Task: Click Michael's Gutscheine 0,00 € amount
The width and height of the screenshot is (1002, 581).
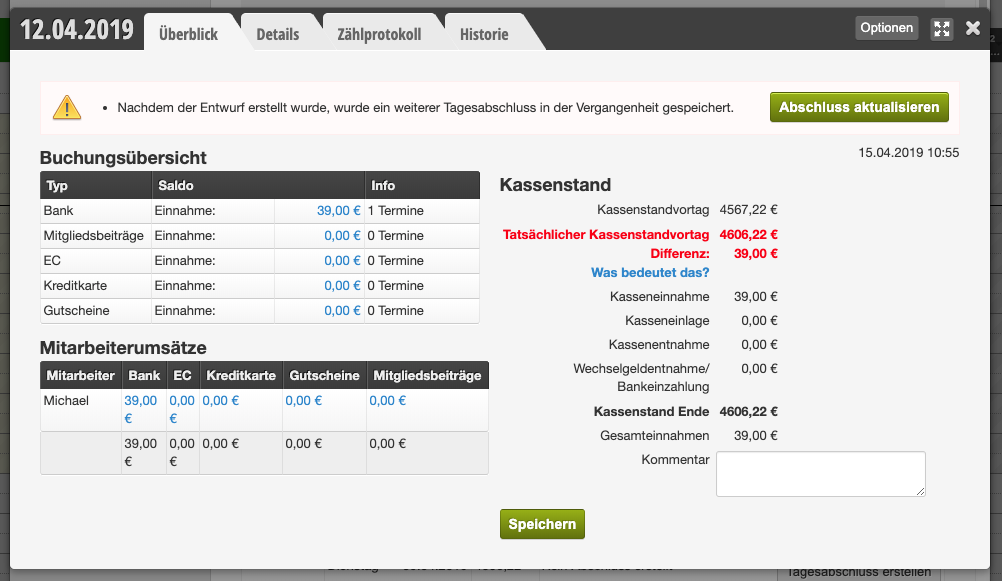Action: click(304, 400)
